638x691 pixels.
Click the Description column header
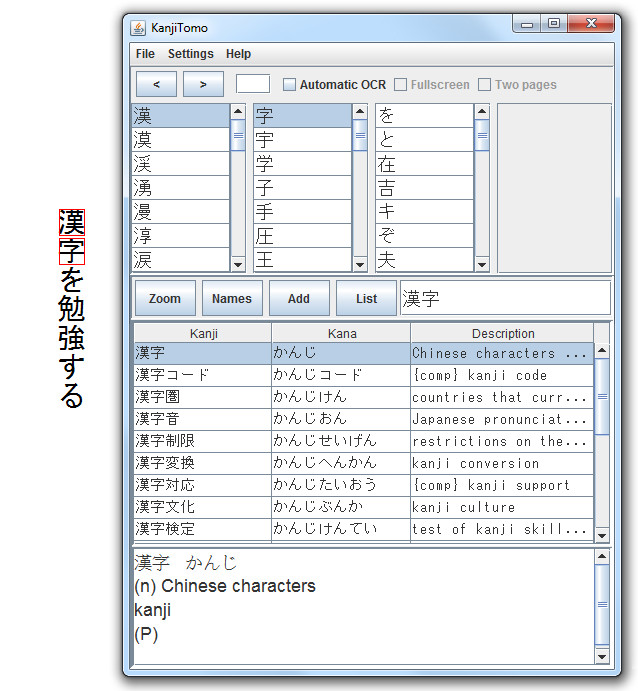(502, 333)
